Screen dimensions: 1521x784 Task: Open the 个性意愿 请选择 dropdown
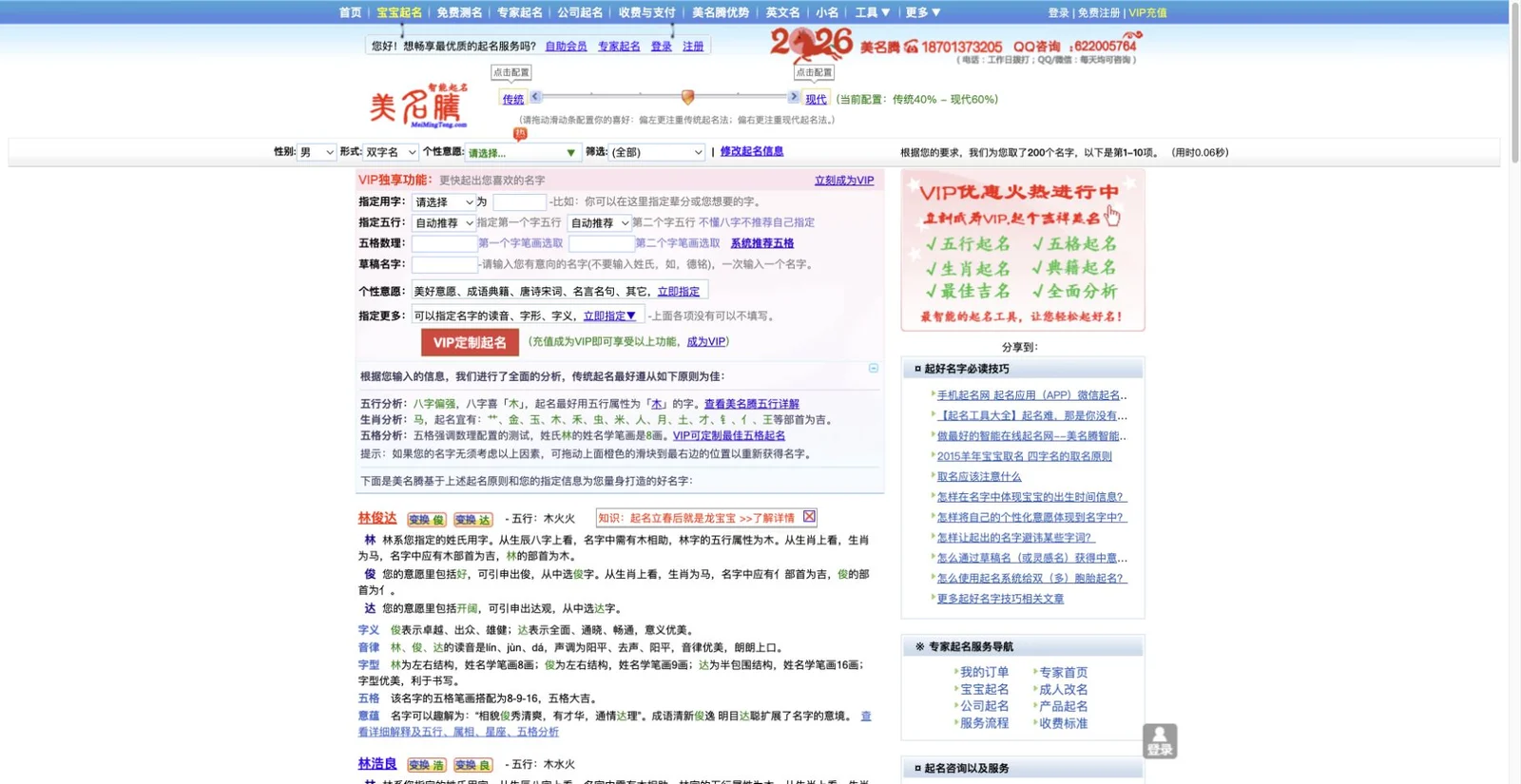pyautogui.click(x=522, y=152)
